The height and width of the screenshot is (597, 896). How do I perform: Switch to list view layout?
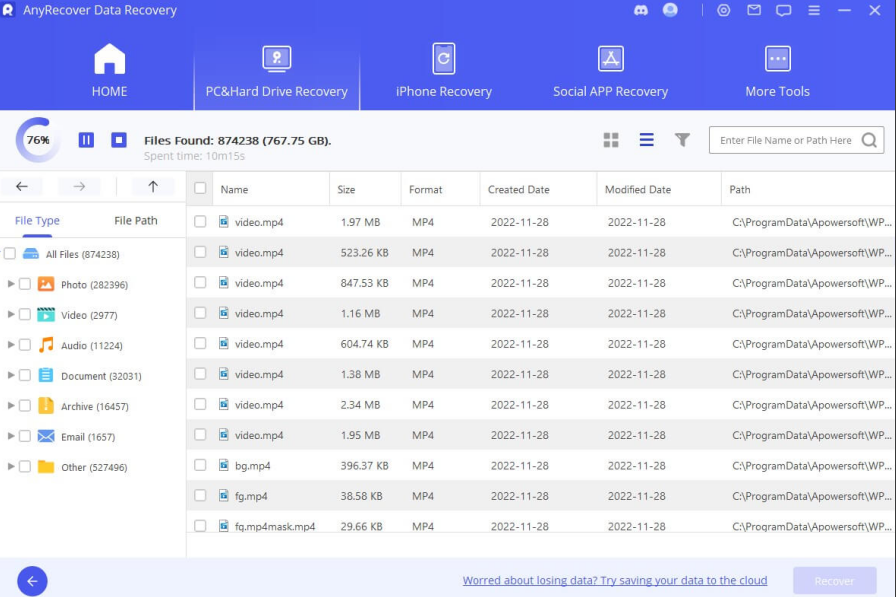click(x=648, y=140)
